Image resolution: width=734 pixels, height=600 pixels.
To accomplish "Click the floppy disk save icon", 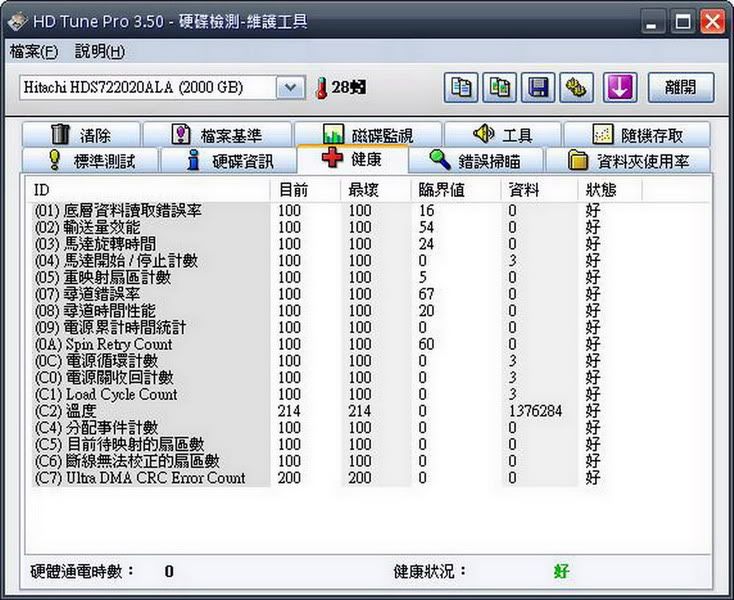I will click(x=538, y=88).
